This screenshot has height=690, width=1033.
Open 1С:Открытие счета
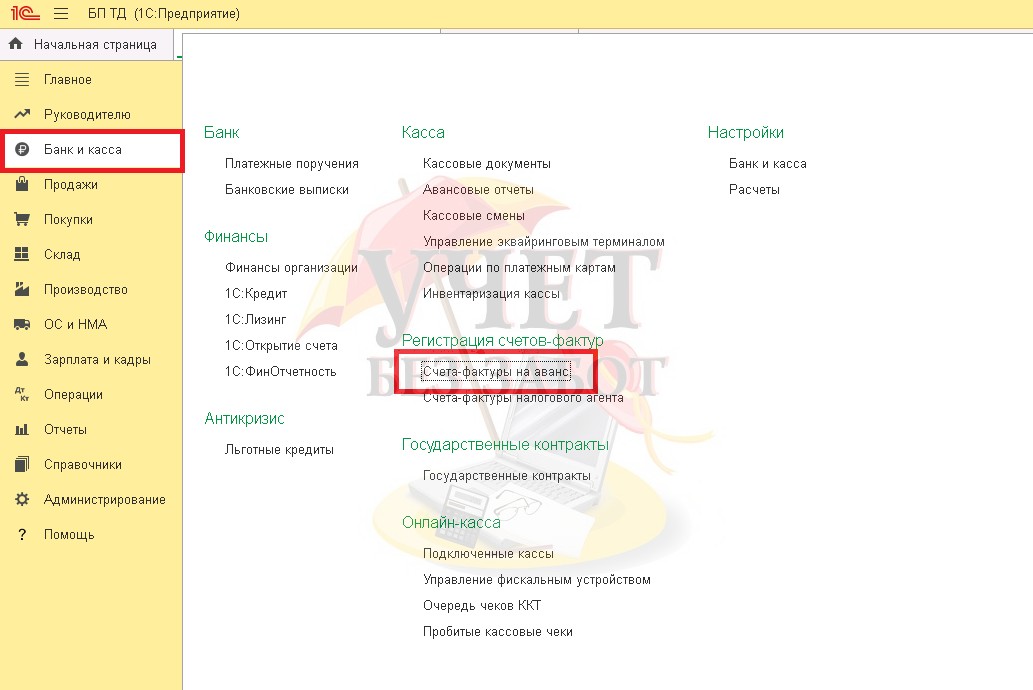point(281,346)
